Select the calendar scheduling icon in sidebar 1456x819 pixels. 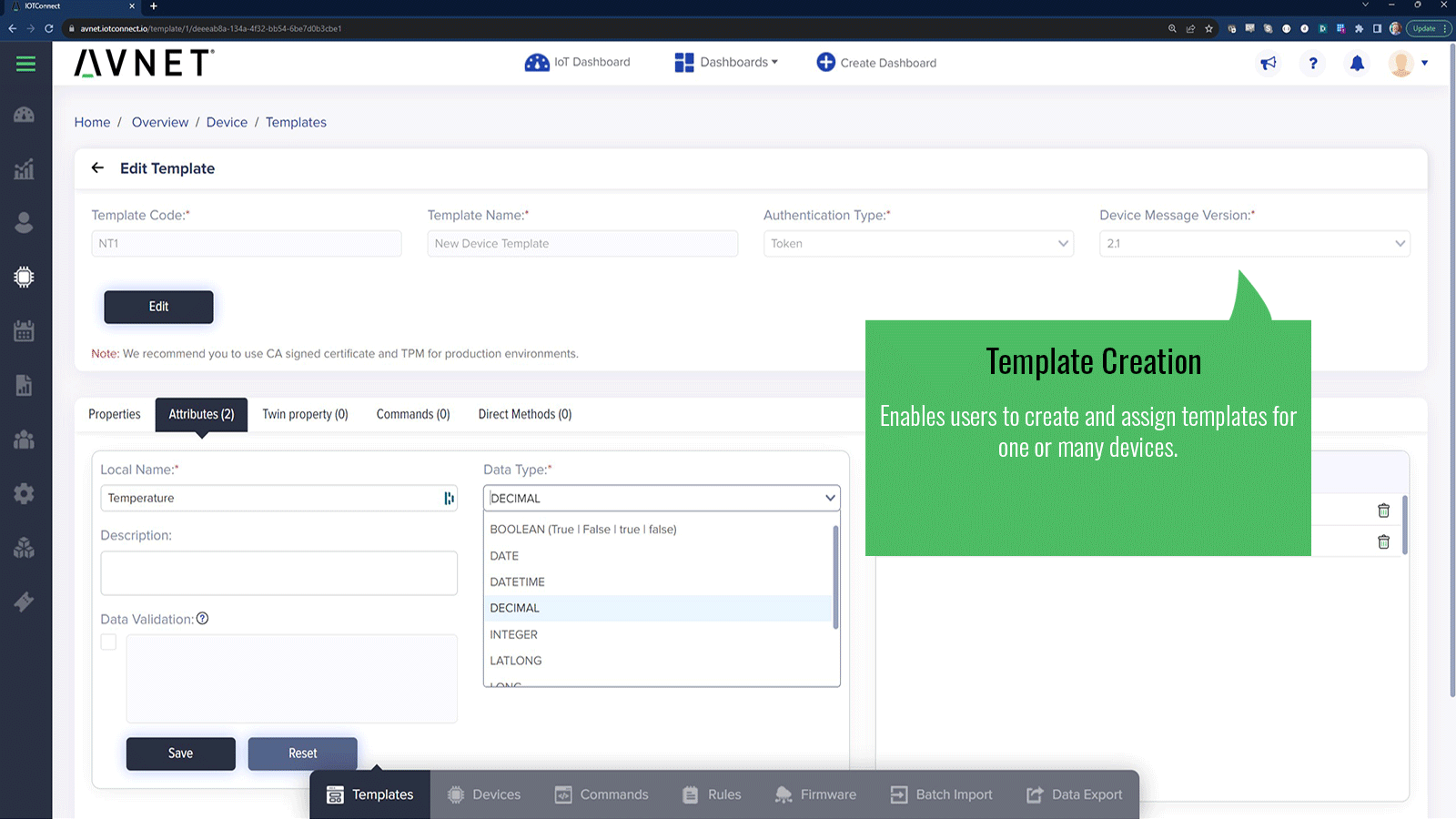23,331
